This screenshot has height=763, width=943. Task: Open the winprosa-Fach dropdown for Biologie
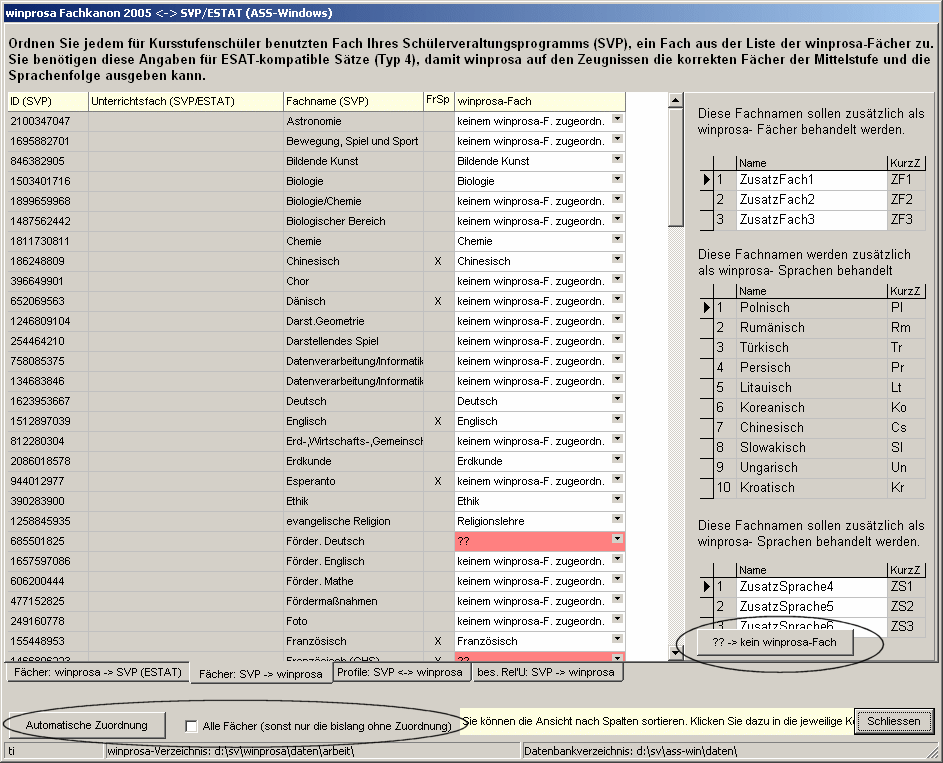(x=617, y=180)
